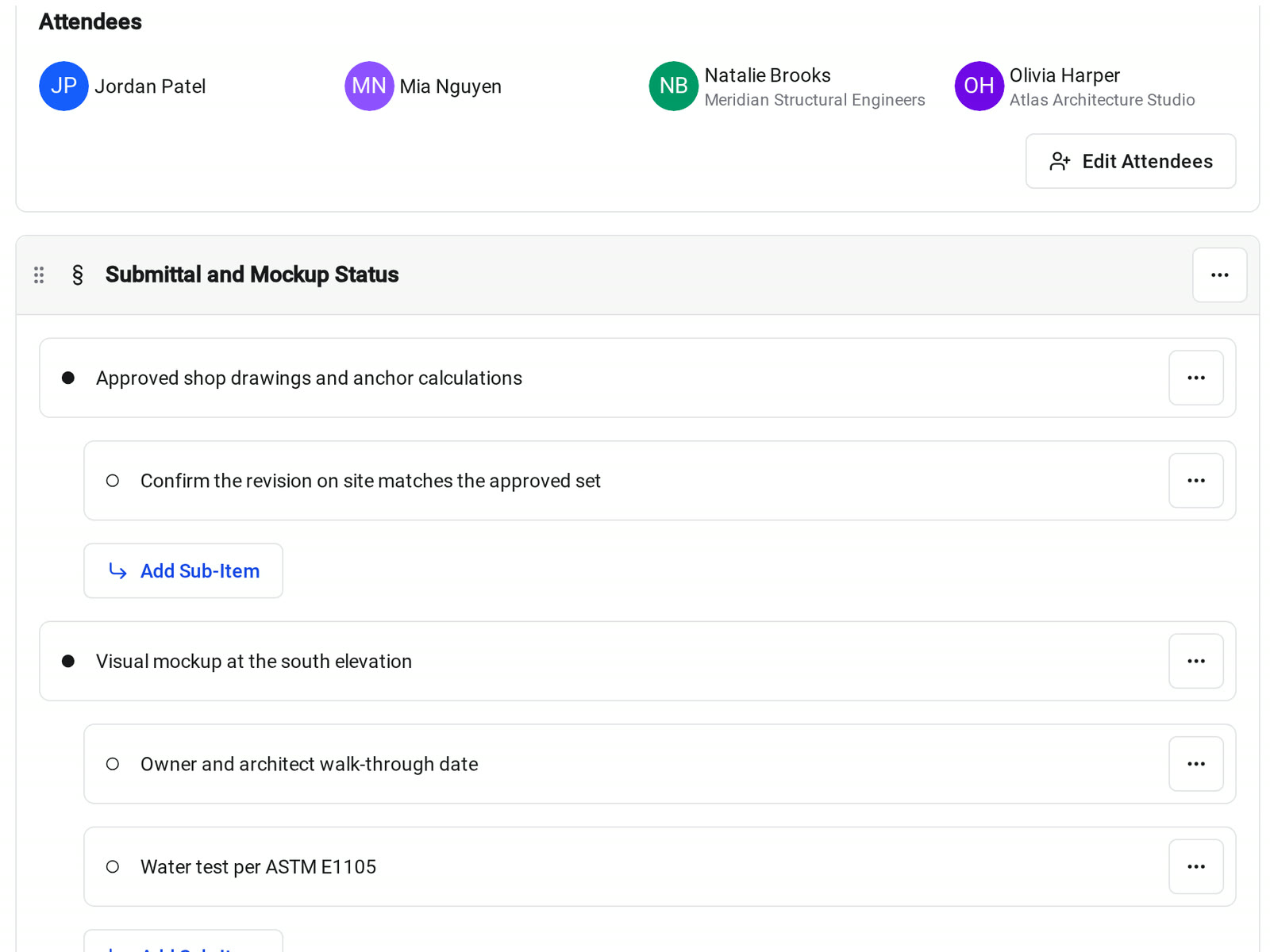Image resolution: width=1270 pixels, height=952 pixels.
Task: Click hollow bullet of Water test sub-item
Action: tap(113, 866)
